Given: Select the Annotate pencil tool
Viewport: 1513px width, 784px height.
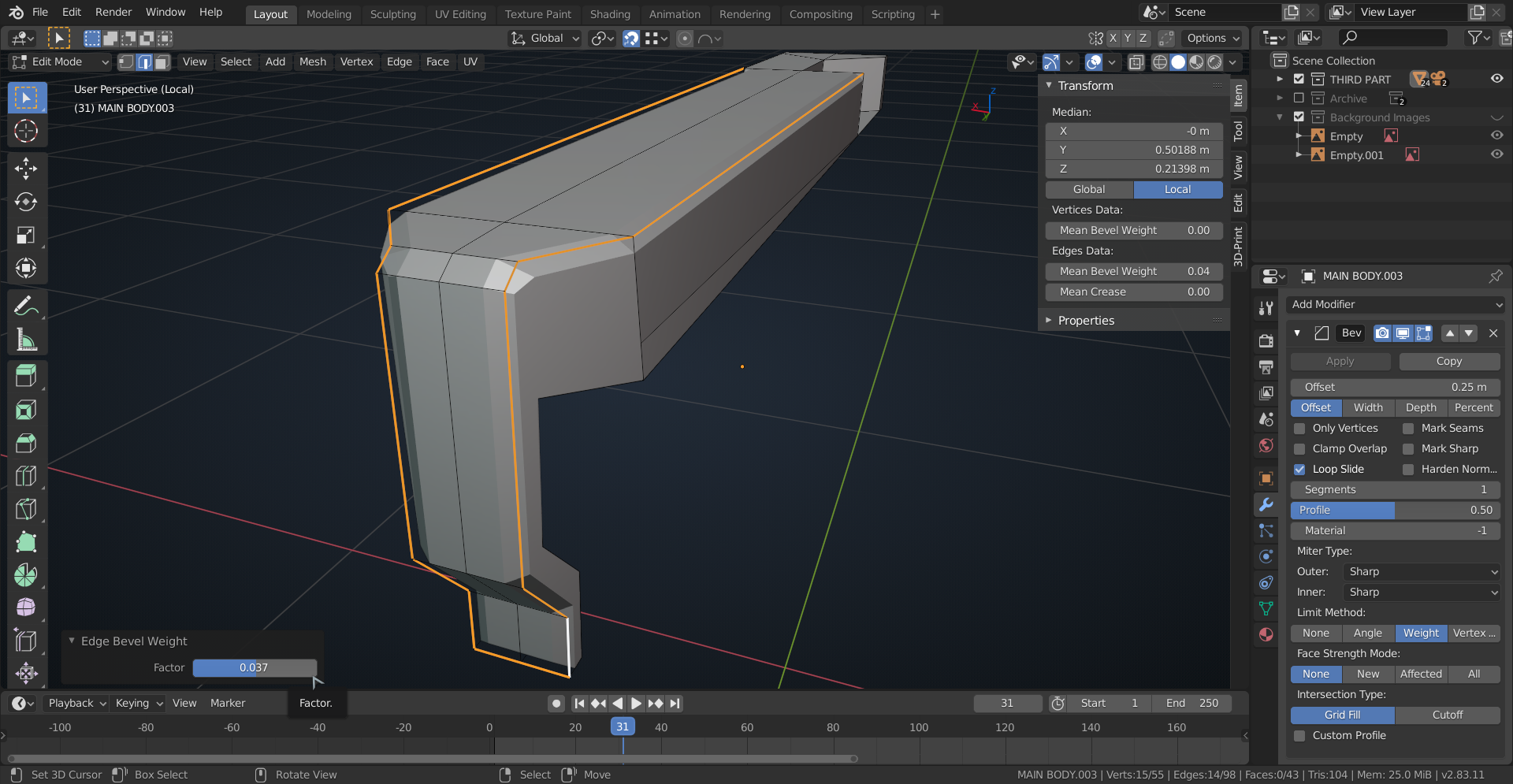Looking at the screenshot, I should coord(26,306).
